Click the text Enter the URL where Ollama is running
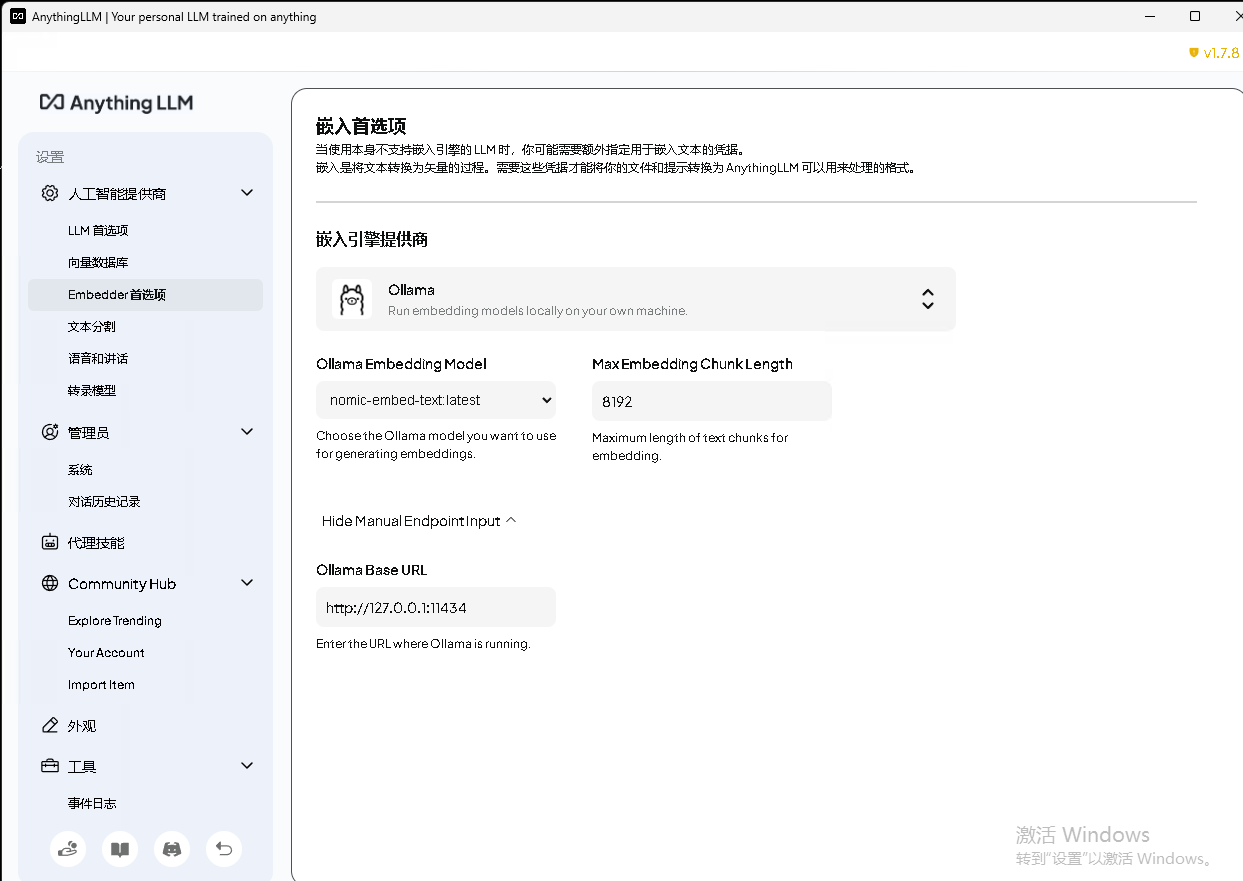 [423, 644]
